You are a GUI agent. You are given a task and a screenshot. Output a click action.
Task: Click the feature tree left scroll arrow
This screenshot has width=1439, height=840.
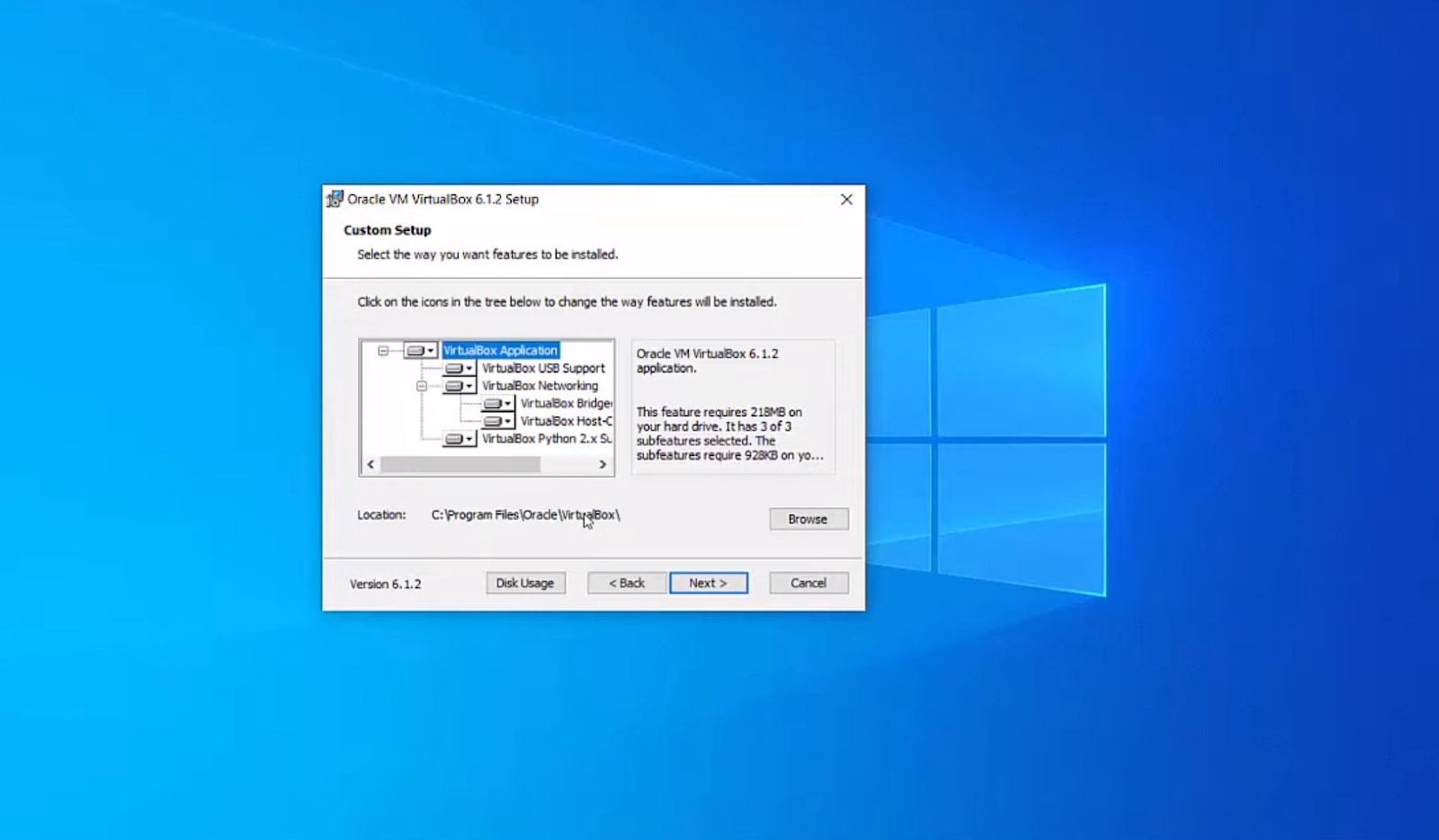tap(371, 465)
